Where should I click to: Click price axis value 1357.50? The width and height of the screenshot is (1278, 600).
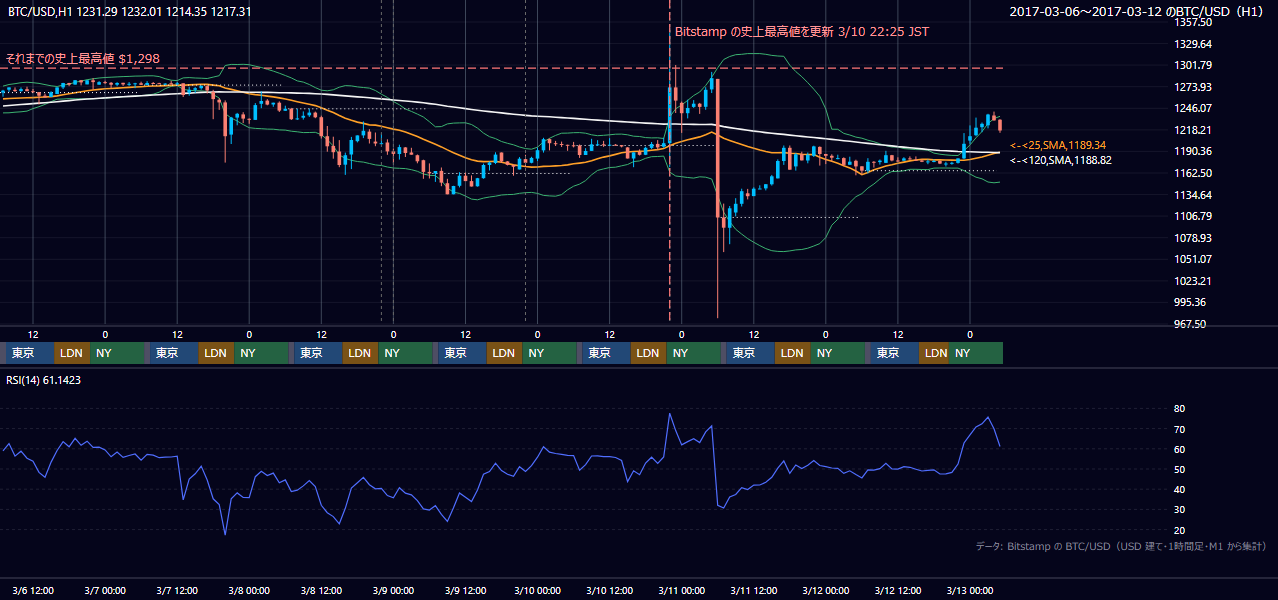coord(1191,22)
